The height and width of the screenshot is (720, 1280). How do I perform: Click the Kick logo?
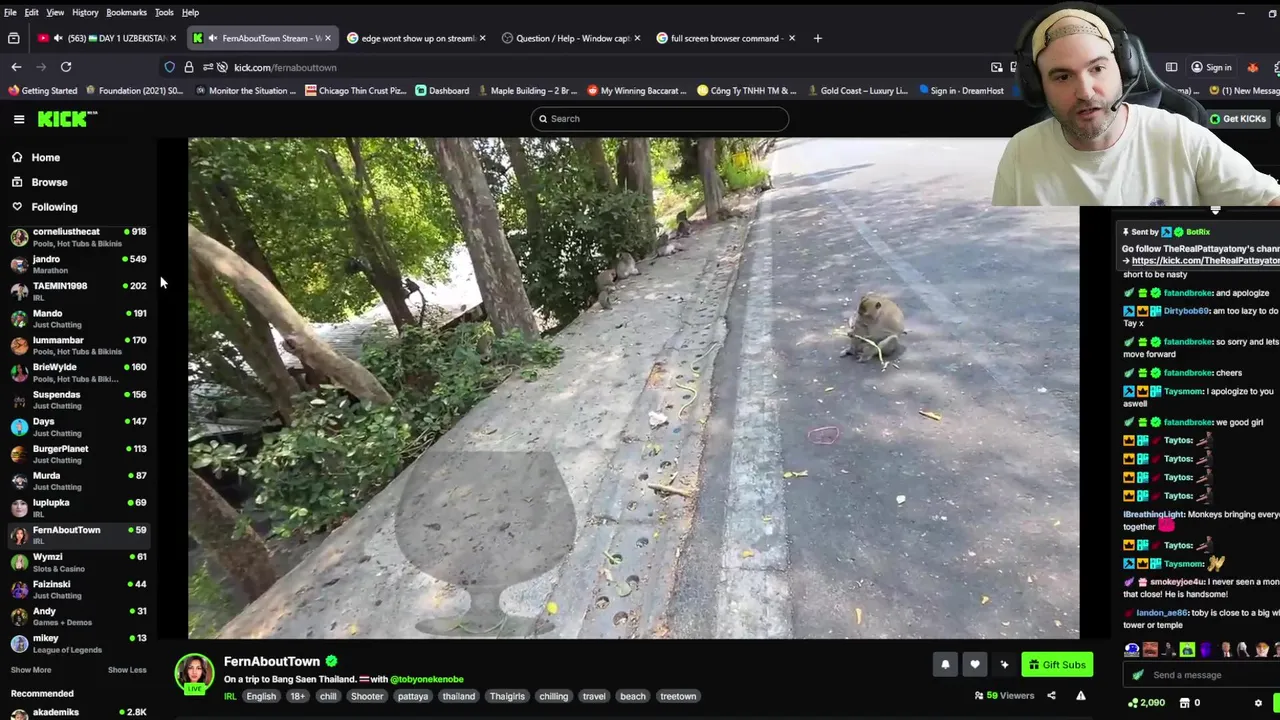coord(67,119)
